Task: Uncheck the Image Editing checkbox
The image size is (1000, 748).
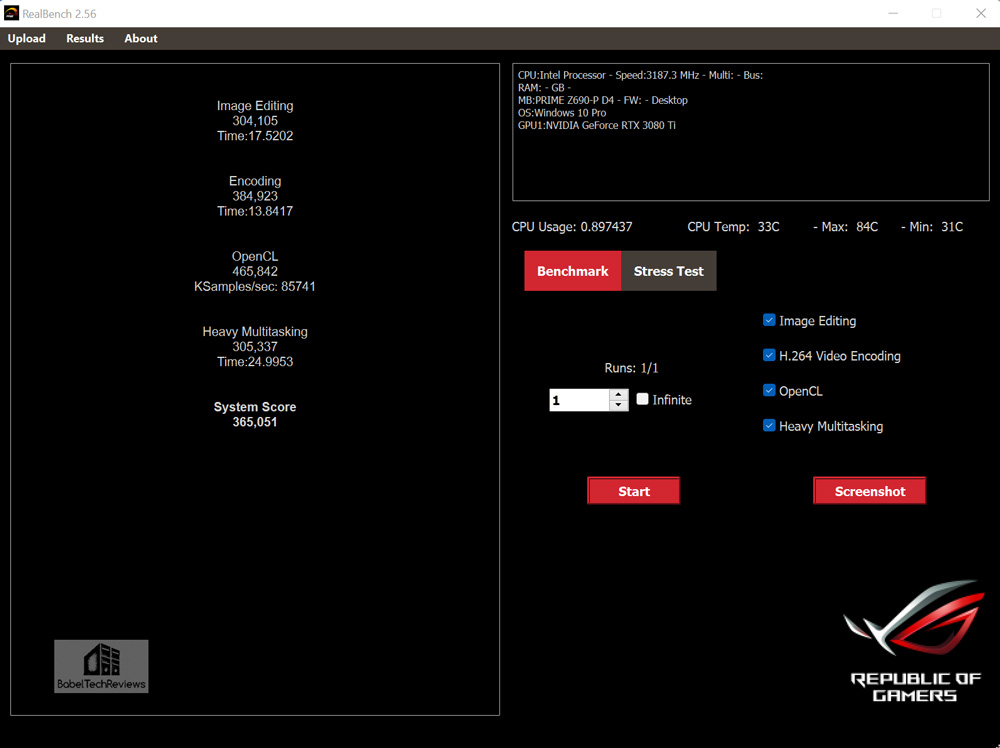Action: click(x=769, y=320)
